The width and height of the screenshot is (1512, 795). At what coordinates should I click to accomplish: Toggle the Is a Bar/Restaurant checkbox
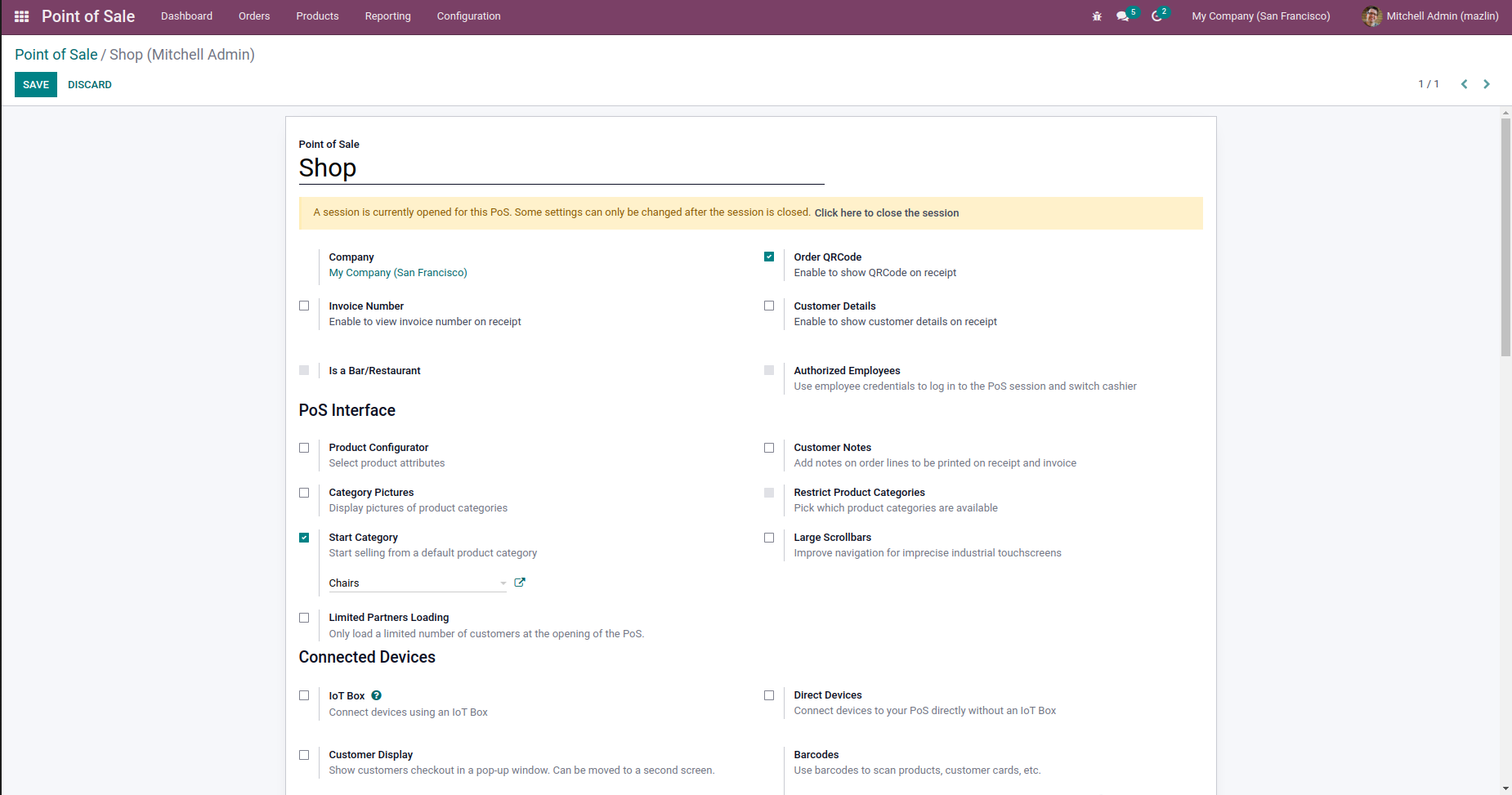(304, 370)
